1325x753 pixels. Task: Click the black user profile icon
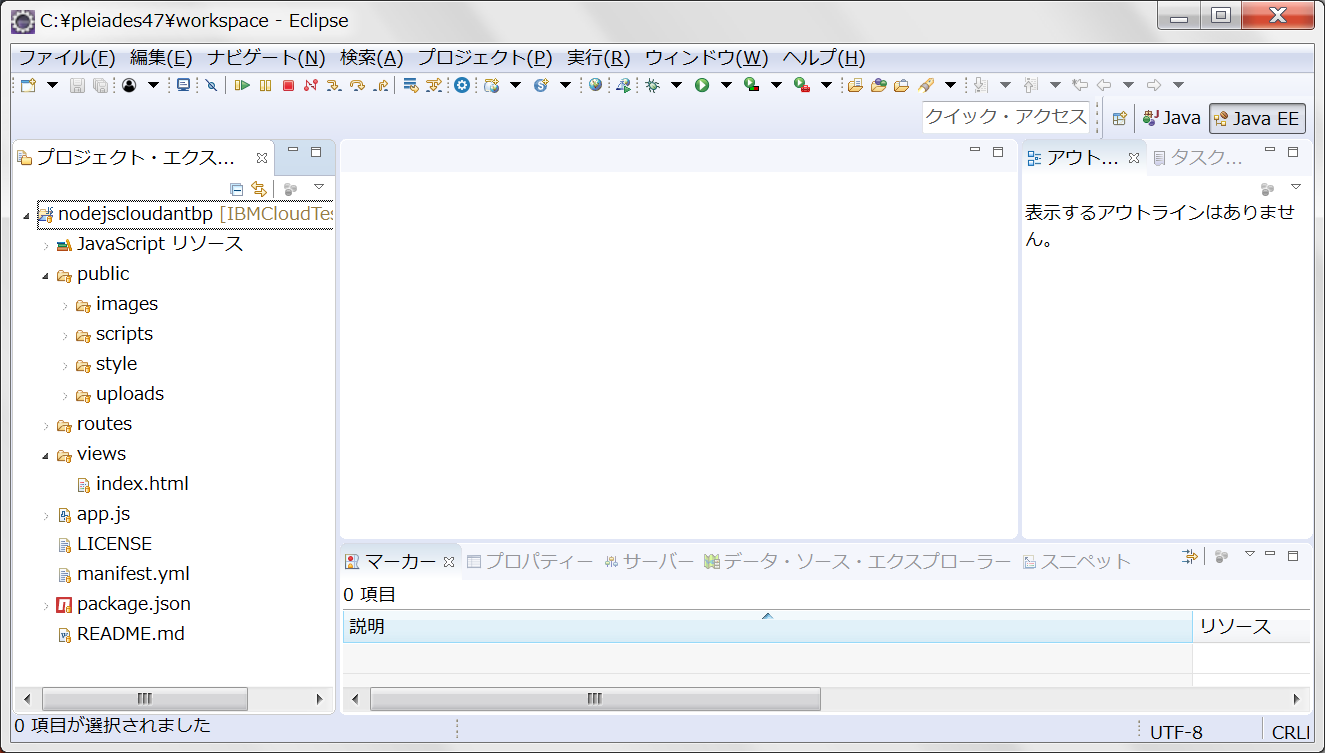[129, 85]
